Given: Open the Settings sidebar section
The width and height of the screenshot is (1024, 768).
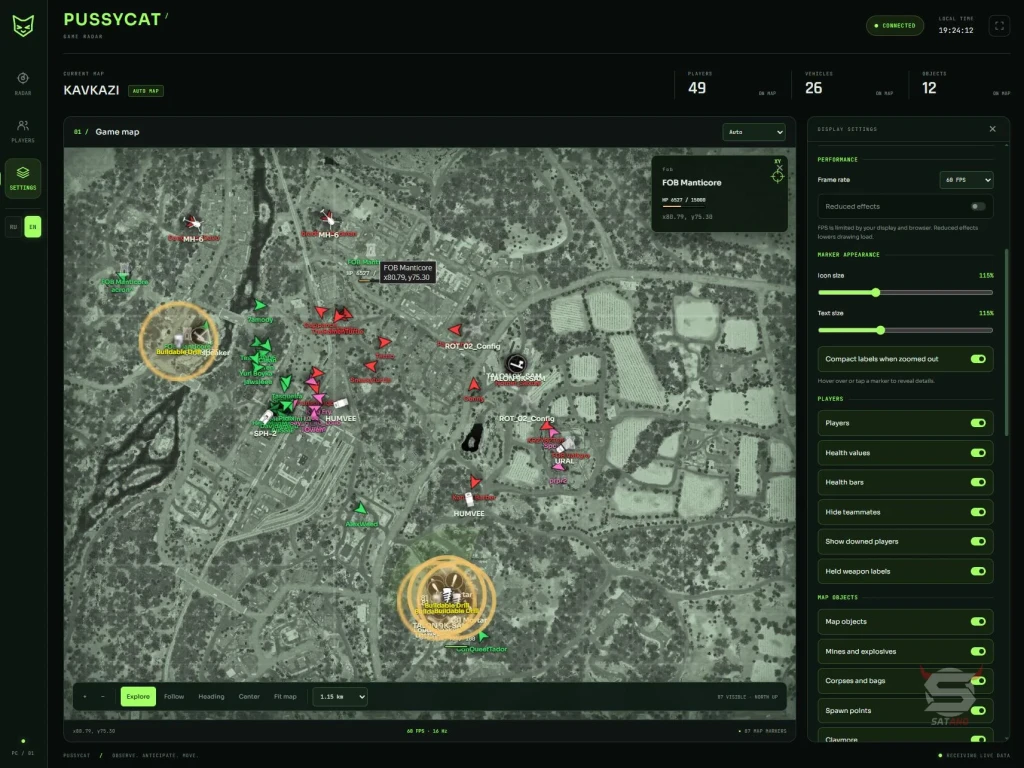Looking at the screenshot, I should pyautogui.click(x=23, y=178).
